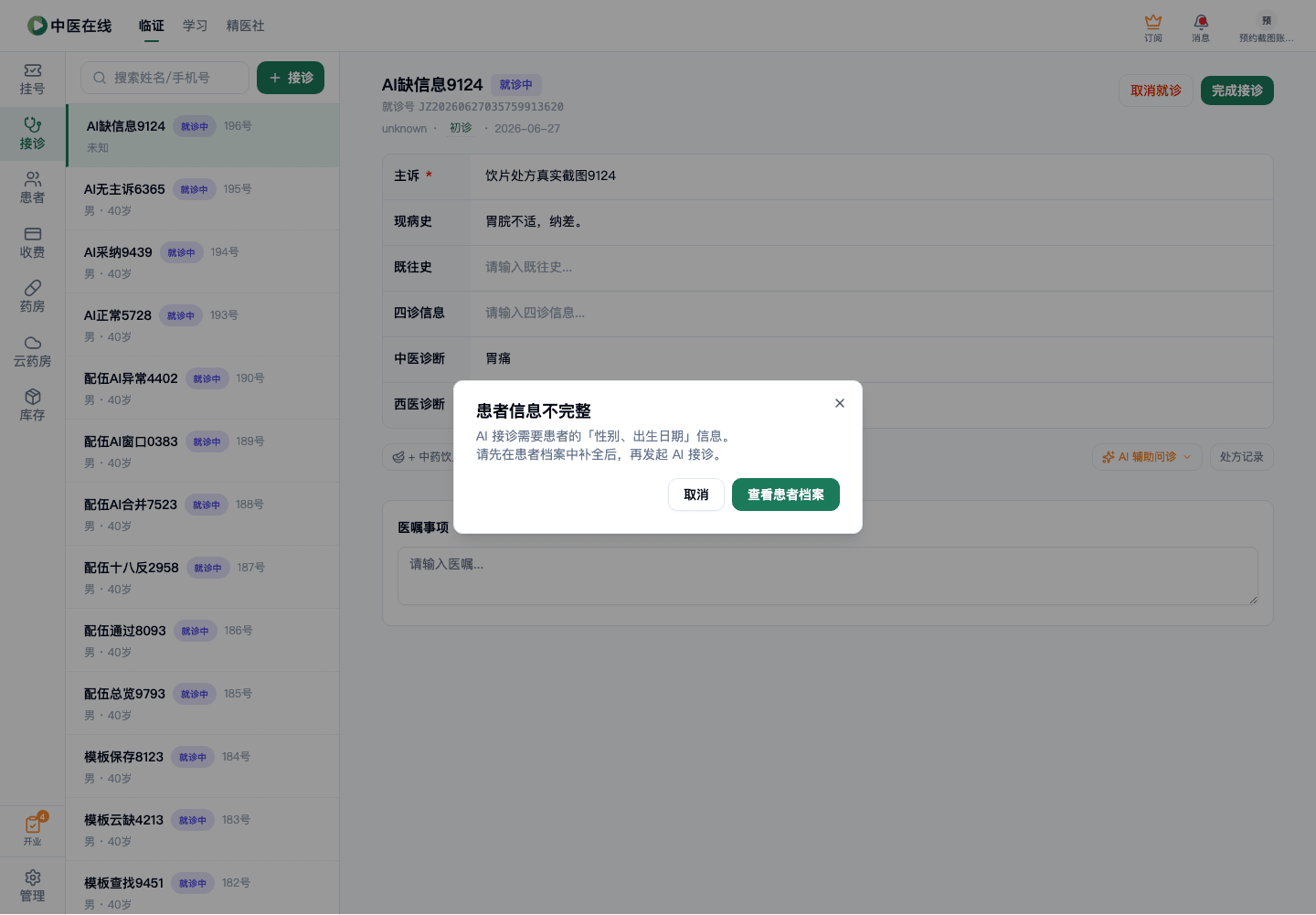Select patient 配伍AI合并7523
The height and width of the screenshot is (915, 1316).
tap(203, 514)
